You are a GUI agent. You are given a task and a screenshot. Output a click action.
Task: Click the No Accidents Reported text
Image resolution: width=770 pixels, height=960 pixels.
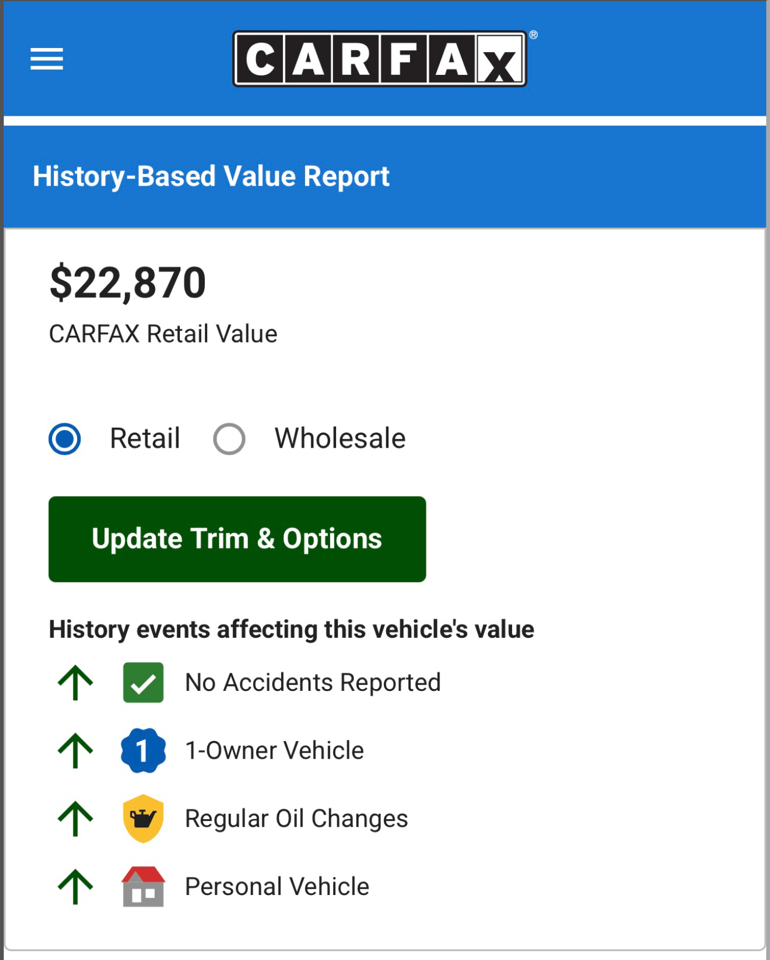pos(312,683)
